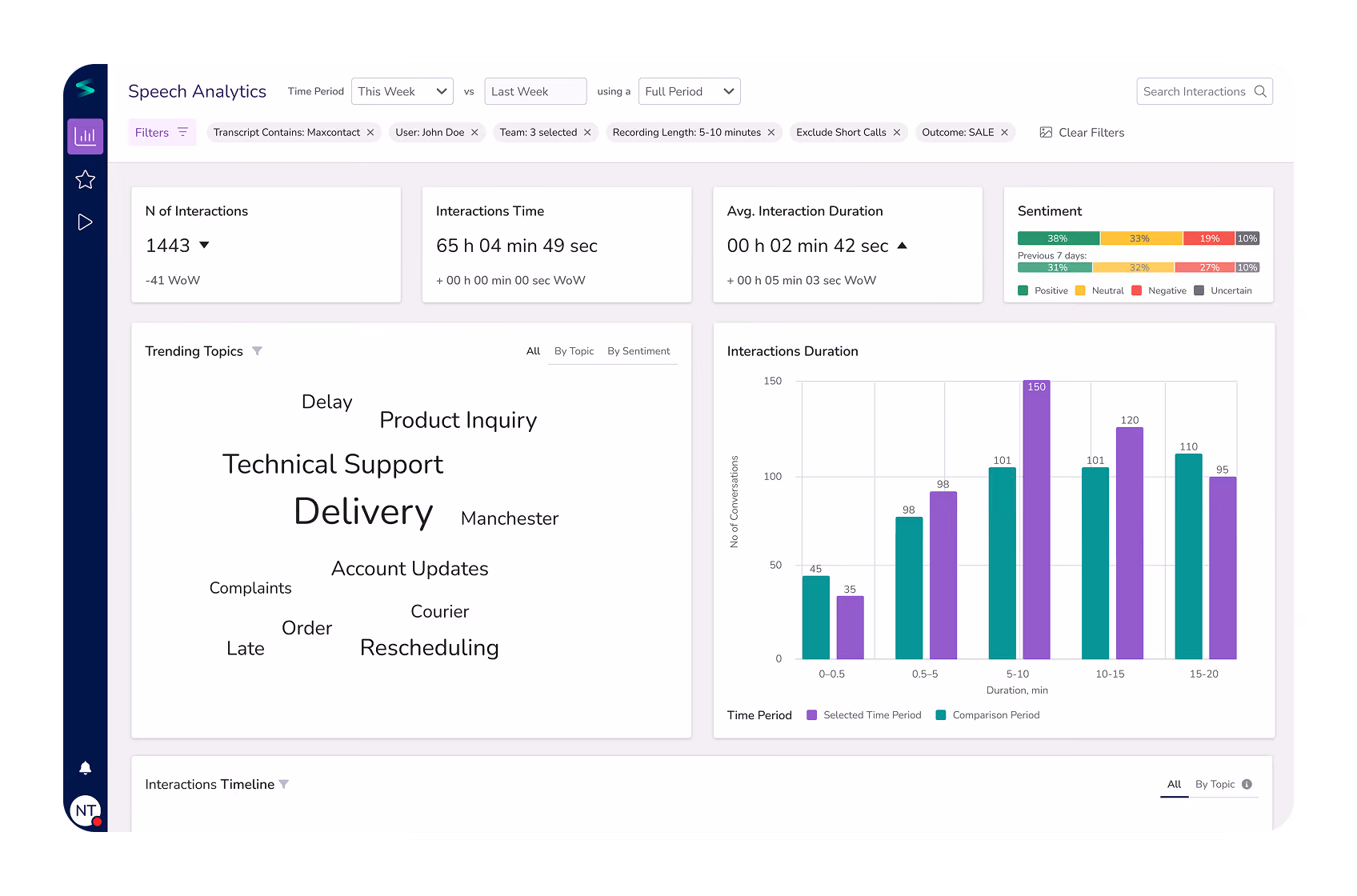Screen dimensions: 1357x896
Task: Remove Outcome: SALE filter chip
Action: tap(1004, 133)
